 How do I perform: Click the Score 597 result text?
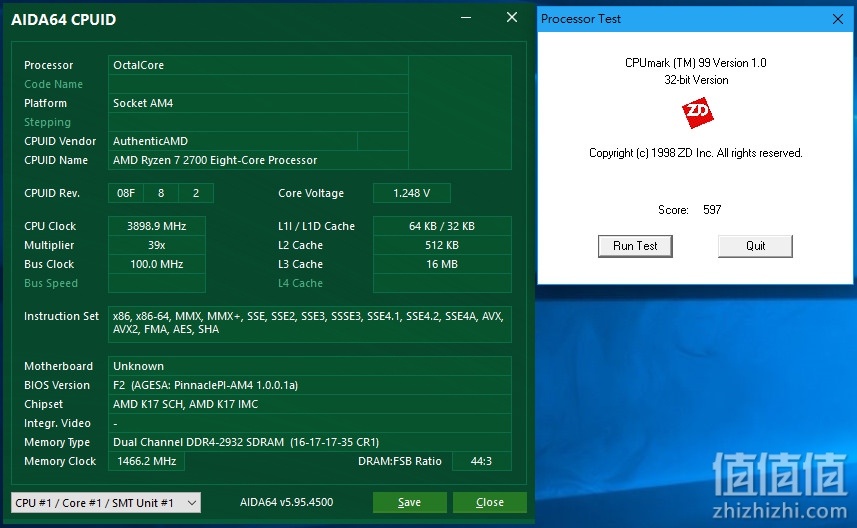click(690, 210)
